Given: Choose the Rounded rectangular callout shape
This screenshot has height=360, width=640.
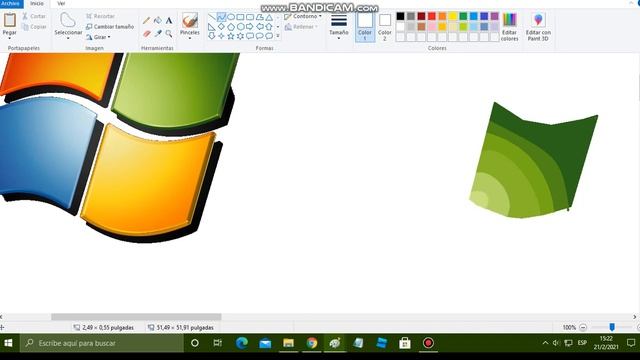Looking at the screenshot, I should [250, 36].
